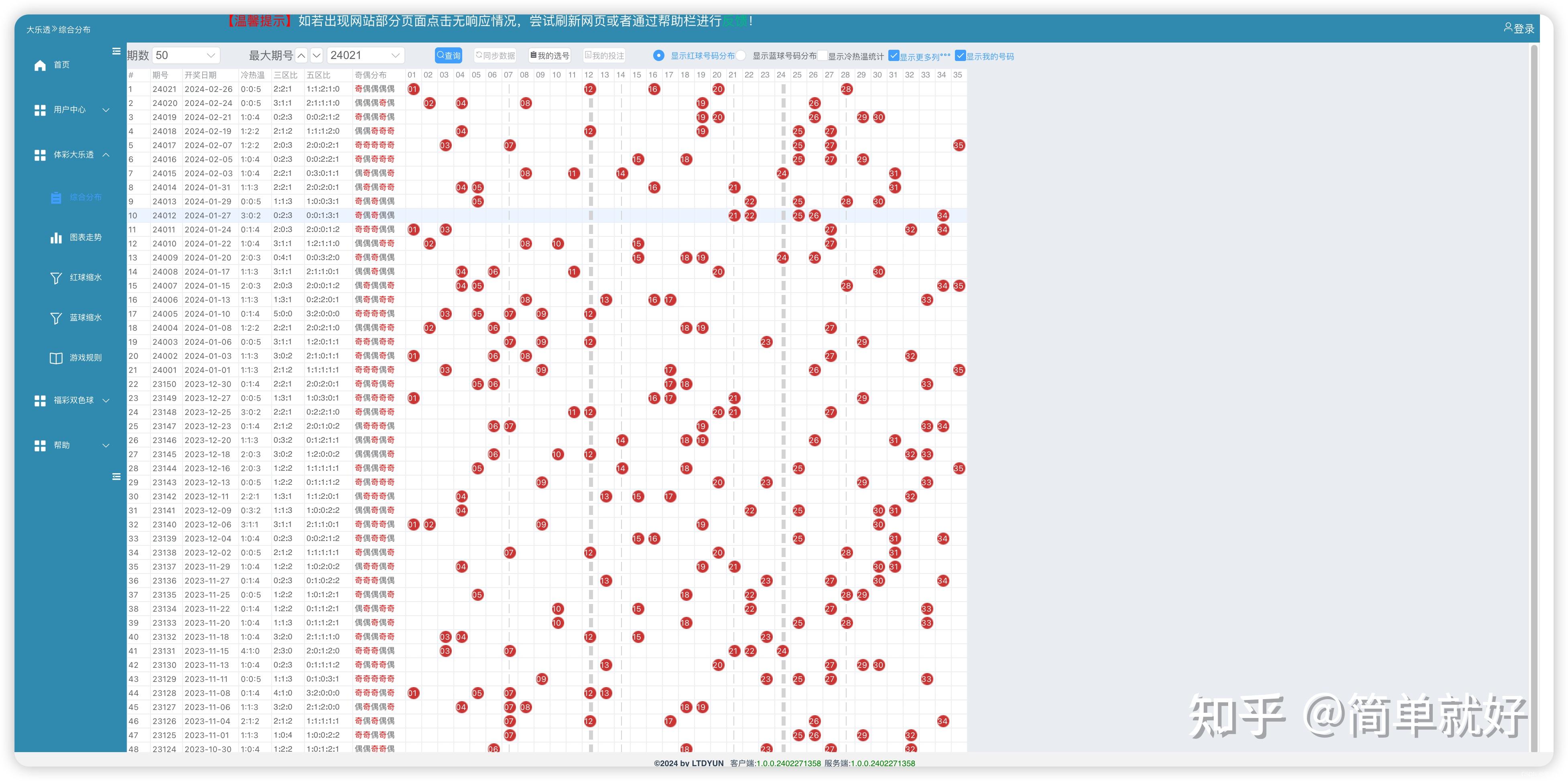
Task: Click the 蓝球缩水 funnel icon
Action: coord(56,318)
